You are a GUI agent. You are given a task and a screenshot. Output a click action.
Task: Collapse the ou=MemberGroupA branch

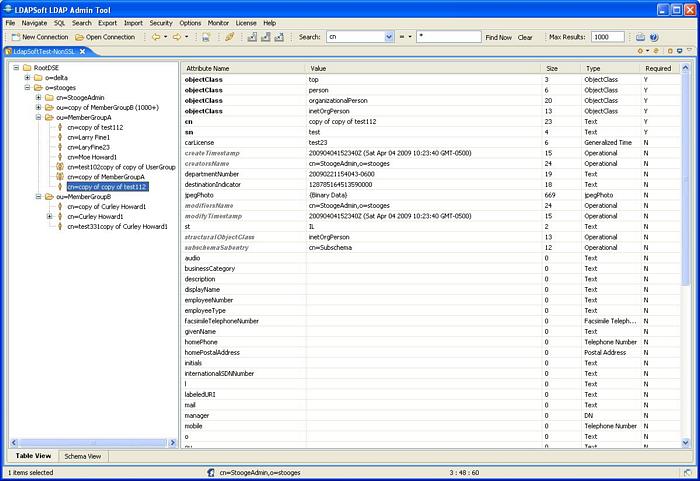38,117
